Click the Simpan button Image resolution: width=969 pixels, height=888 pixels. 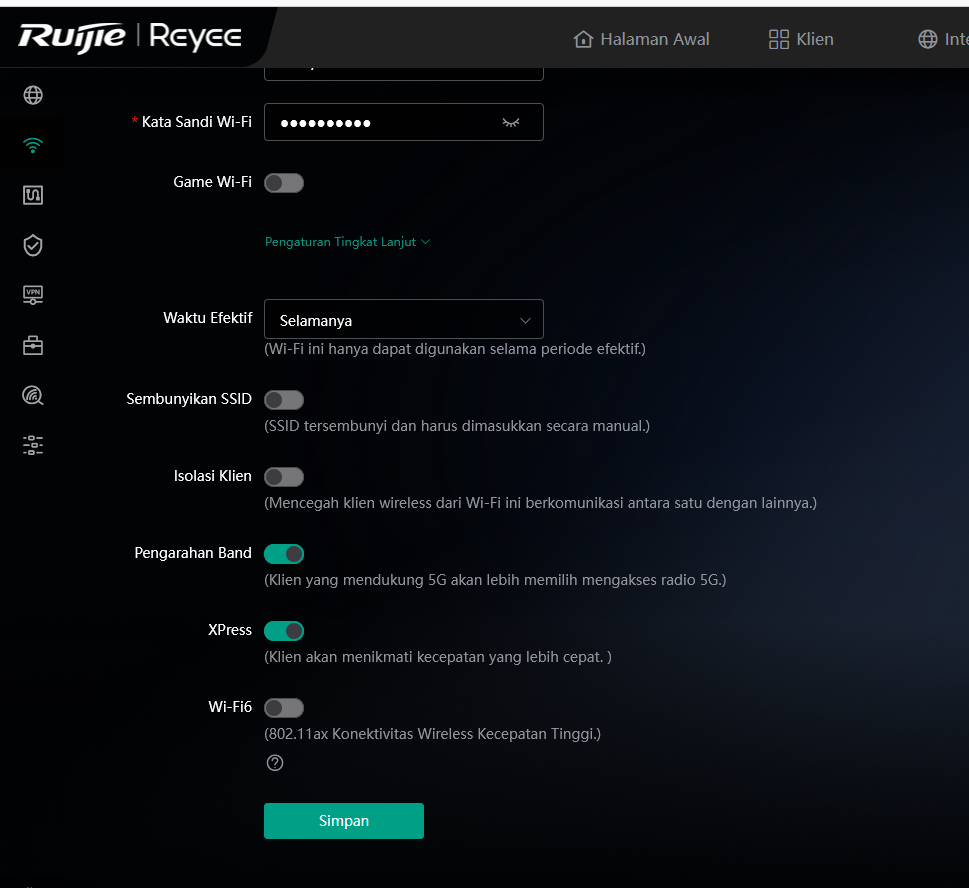[x=343, y=821]
